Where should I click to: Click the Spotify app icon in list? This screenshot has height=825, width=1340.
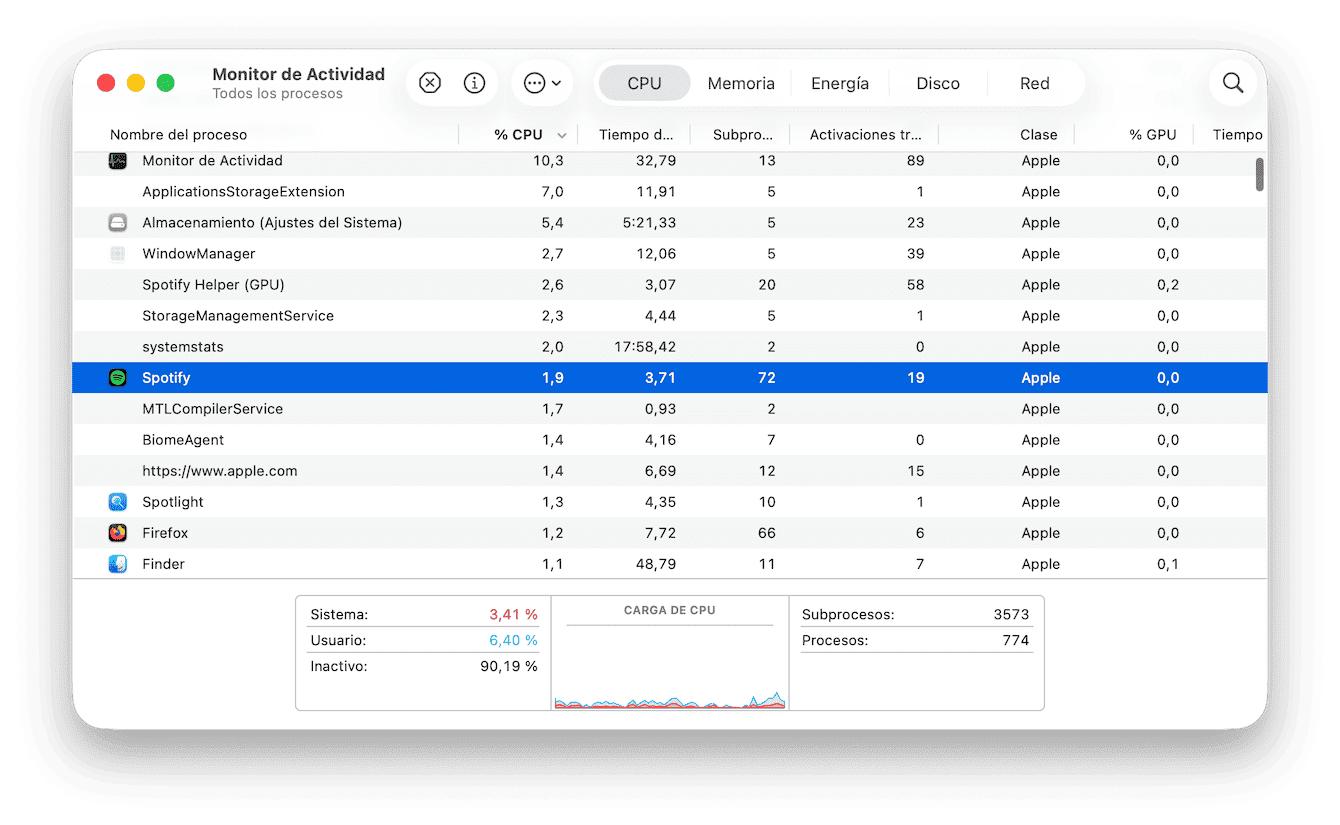[118, 378]
